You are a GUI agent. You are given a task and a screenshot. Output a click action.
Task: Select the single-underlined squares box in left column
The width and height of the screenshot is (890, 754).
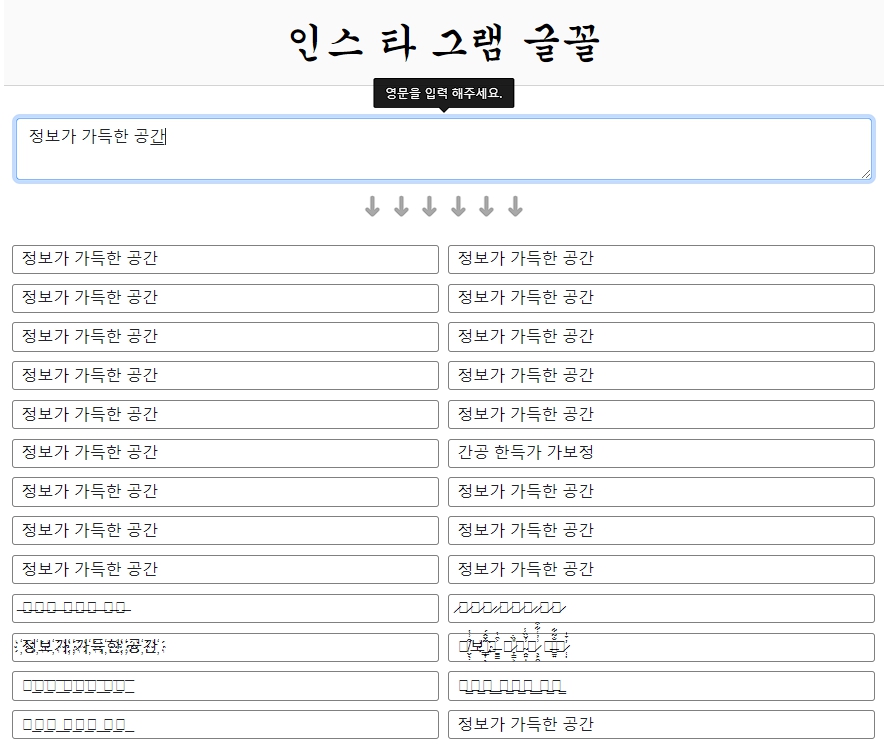click(225, 724)
